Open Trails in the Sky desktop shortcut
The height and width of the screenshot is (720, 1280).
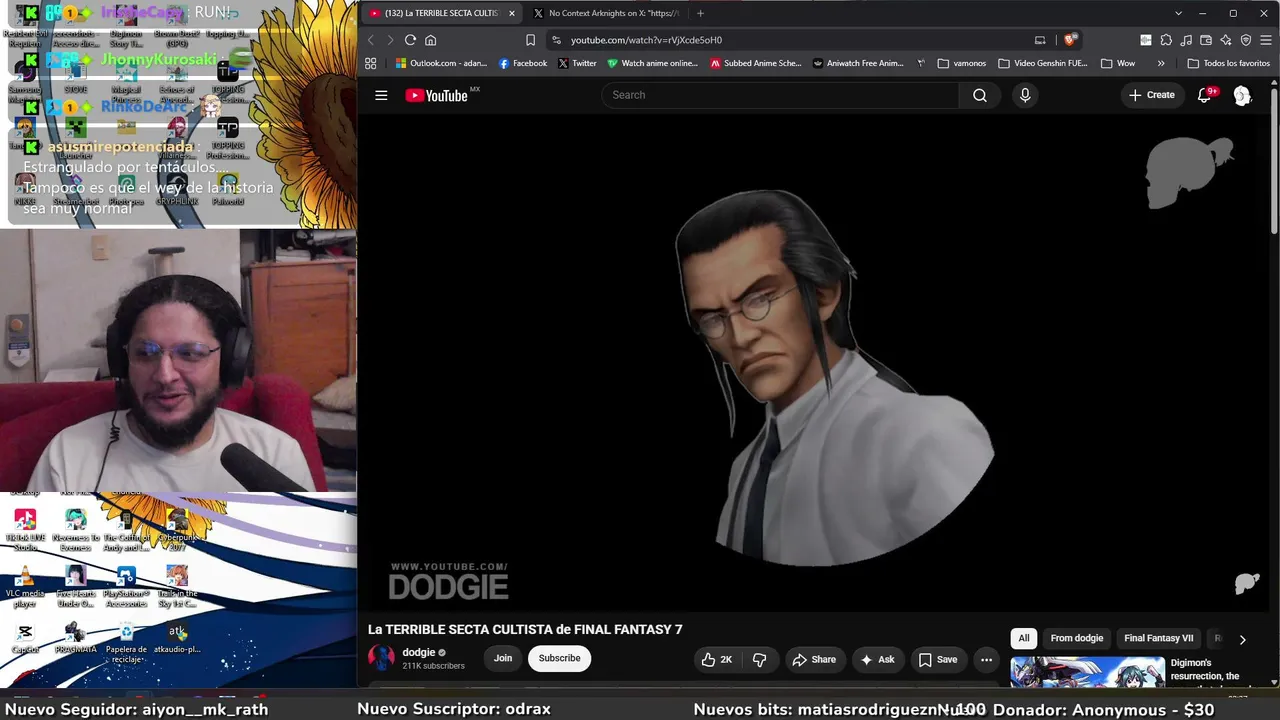click(x=177, y=586)
